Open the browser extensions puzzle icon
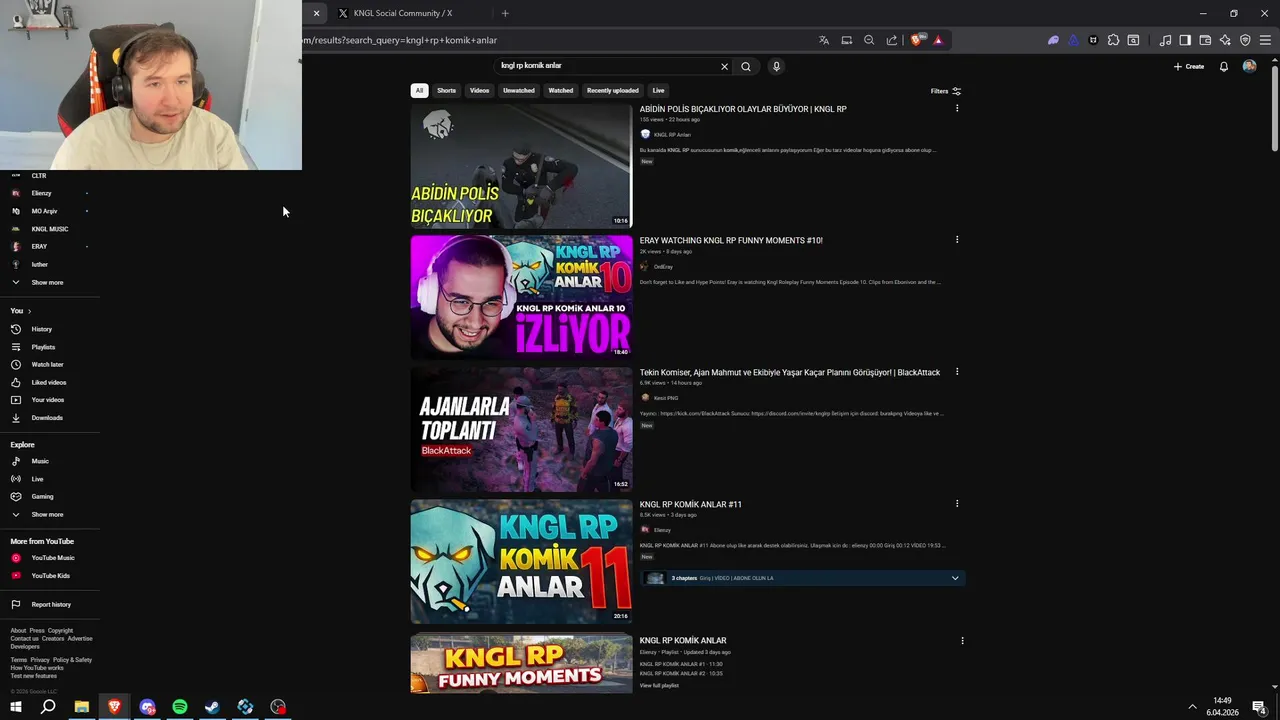The width and height of the screenshot is (1280, 720). pyautogui.click(x=1113, y=40)
